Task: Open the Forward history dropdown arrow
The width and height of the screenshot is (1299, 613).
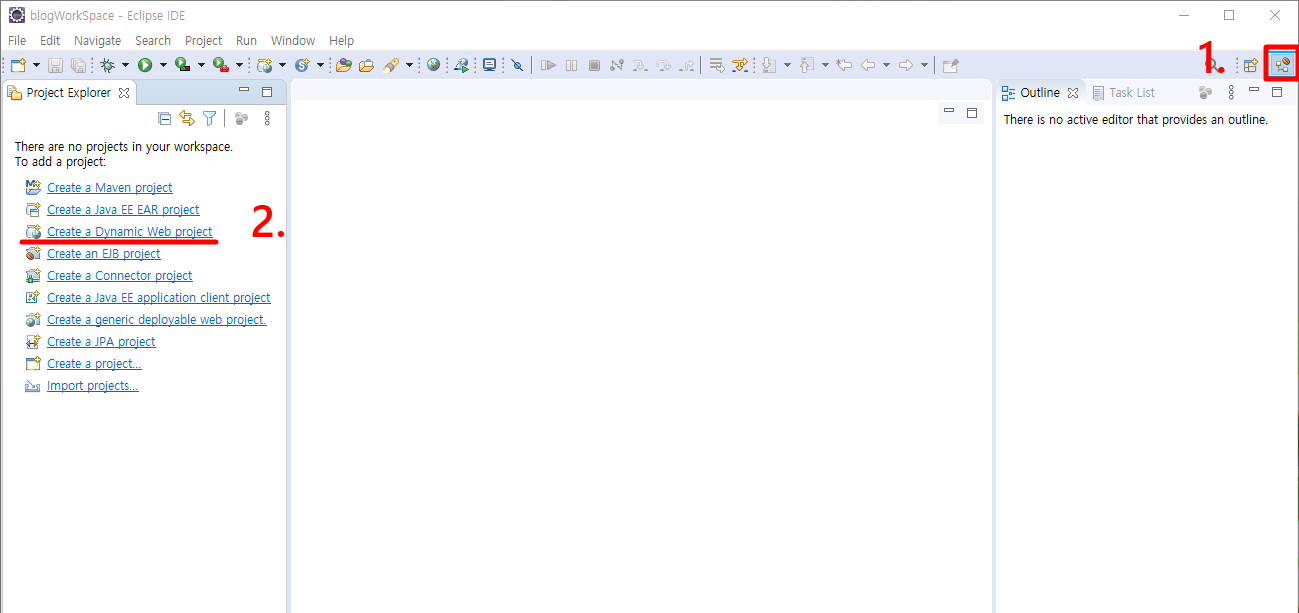Action: pyautogui.click(x=925, y=65)
